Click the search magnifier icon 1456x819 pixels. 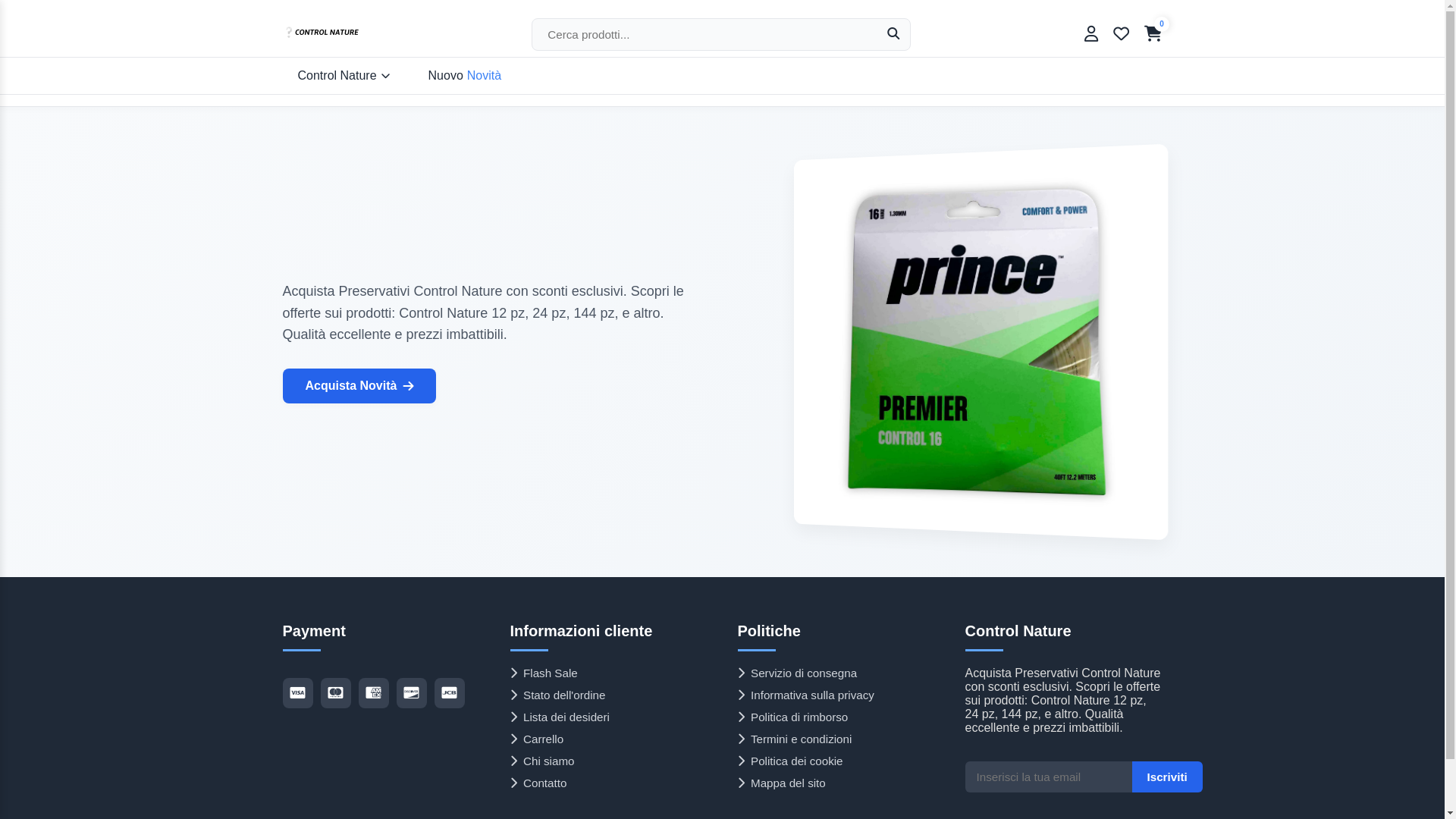click(x=893, y=33)
